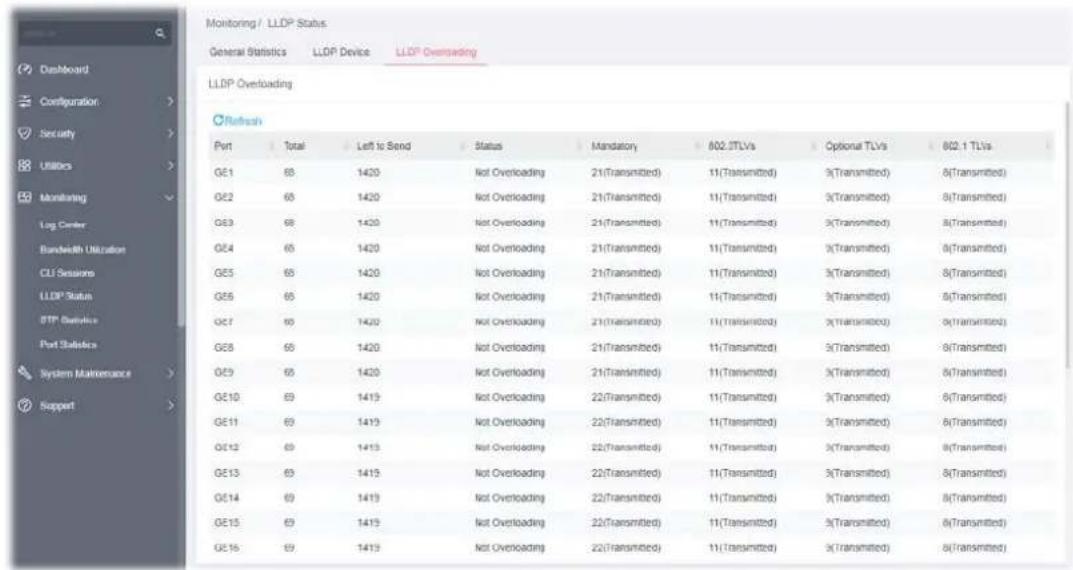Click the GE4 port cell
This screenshot has height=570, width=1073.
coord(224,248)
